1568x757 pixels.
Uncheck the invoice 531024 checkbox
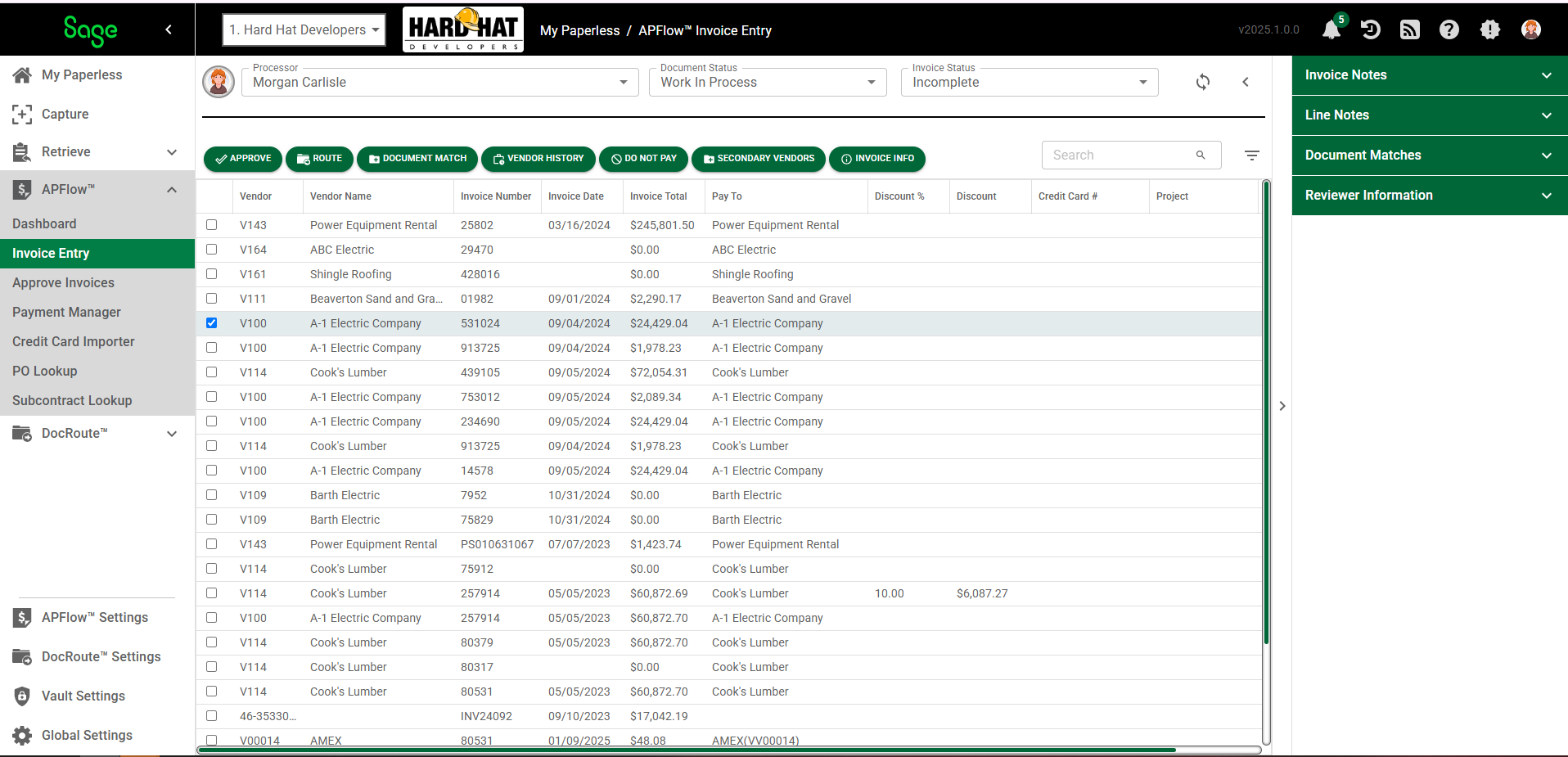point(212,322)
